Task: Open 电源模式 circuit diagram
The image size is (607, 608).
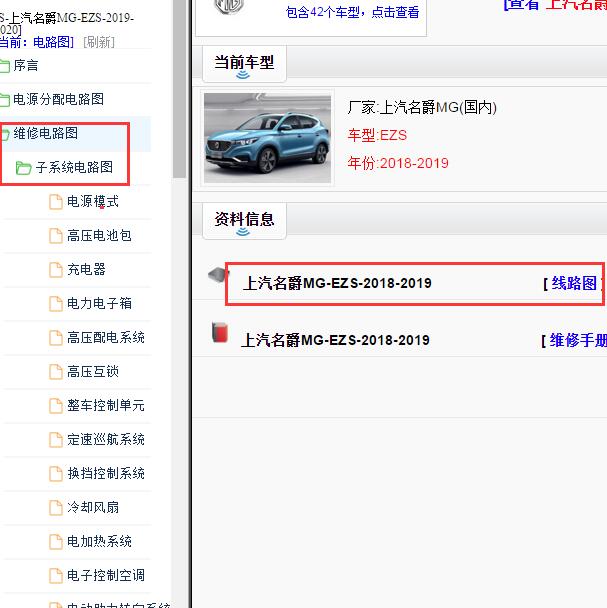Action: tap(93, 202)
